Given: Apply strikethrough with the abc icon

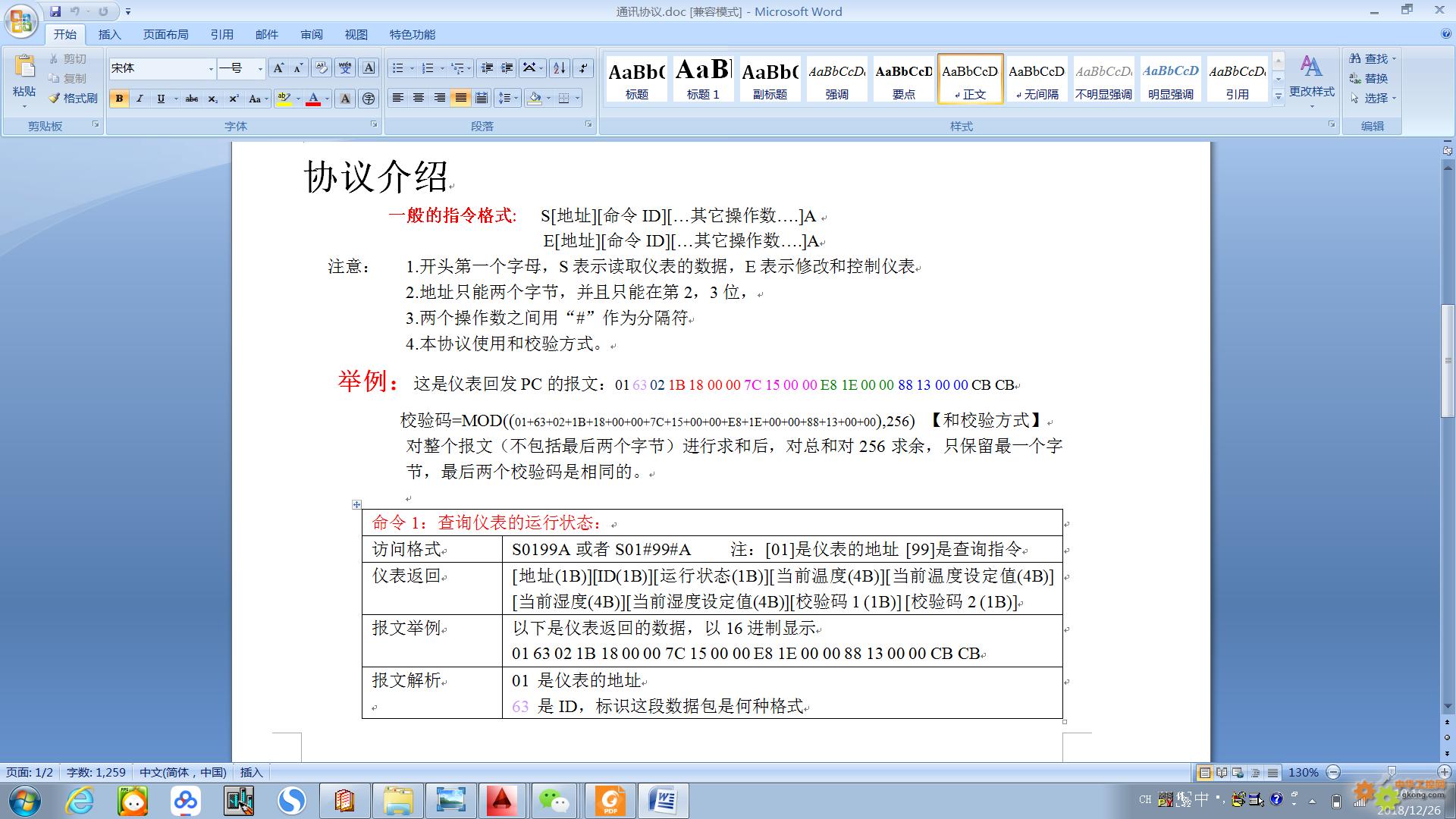Looking at the screenshot, I should pyautogui.click(x=192, y=99).
